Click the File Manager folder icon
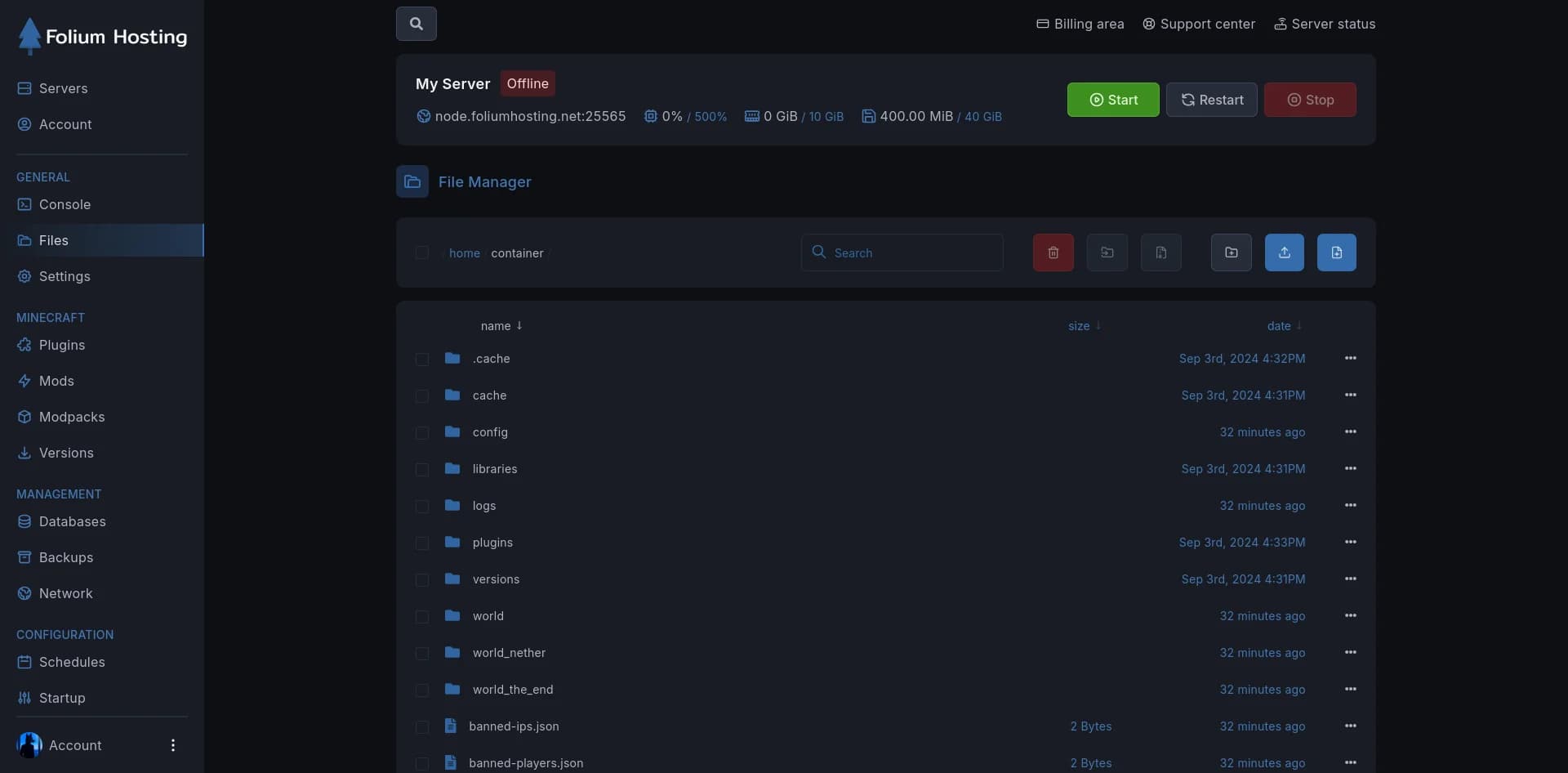The height and width of the screenshot is (773, 1568). 412,181
